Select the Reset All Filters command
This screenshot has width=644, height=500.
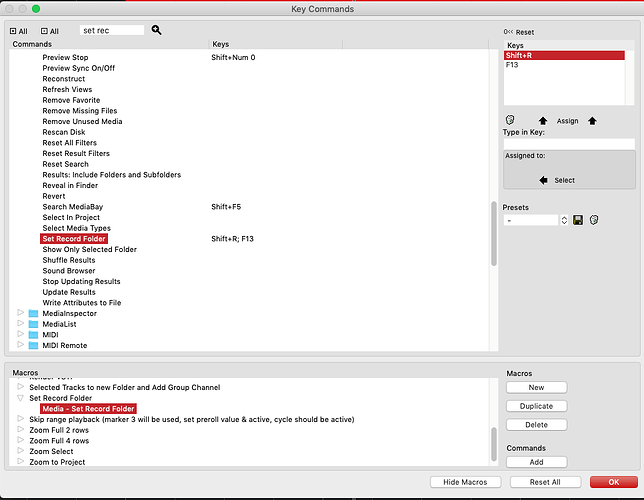70,143
